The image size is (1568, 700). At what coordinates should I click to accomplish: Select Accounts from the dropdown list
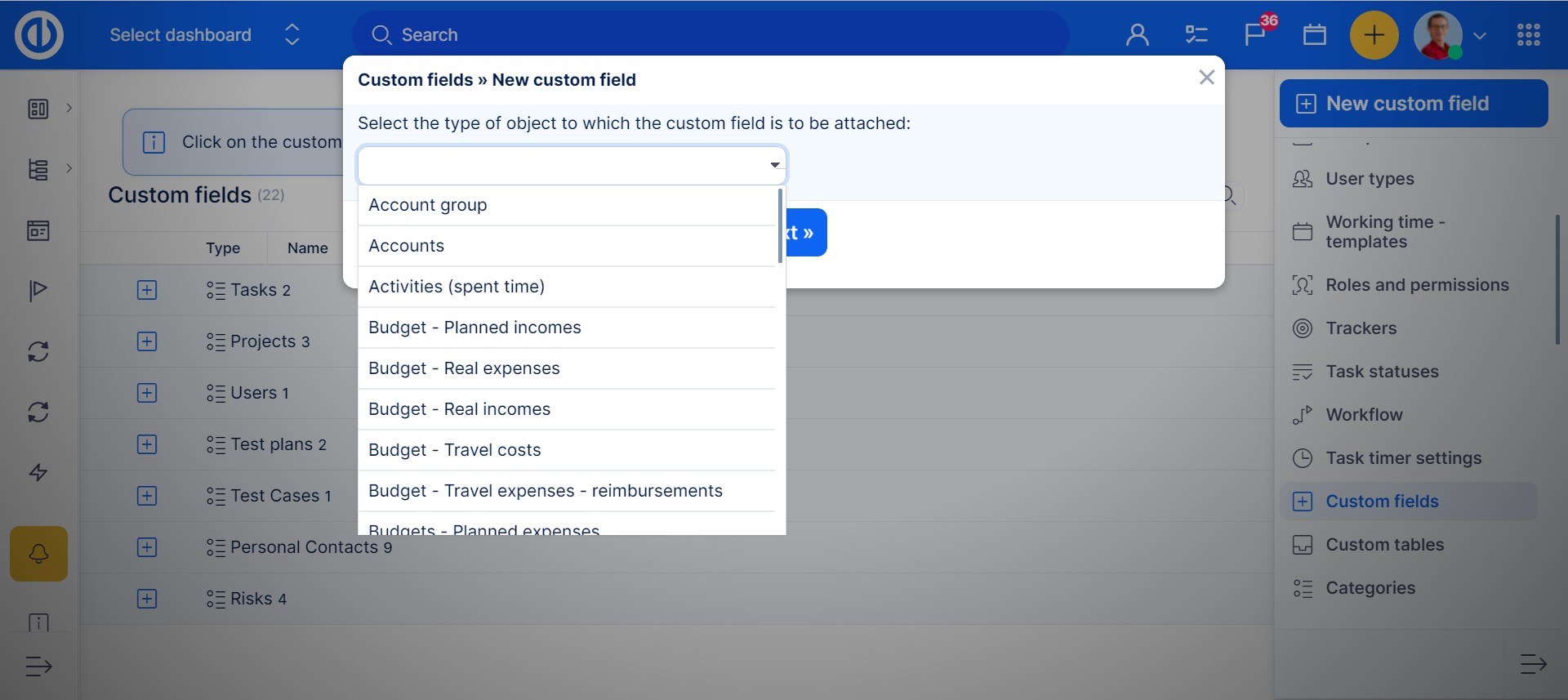tap(406, 246)
